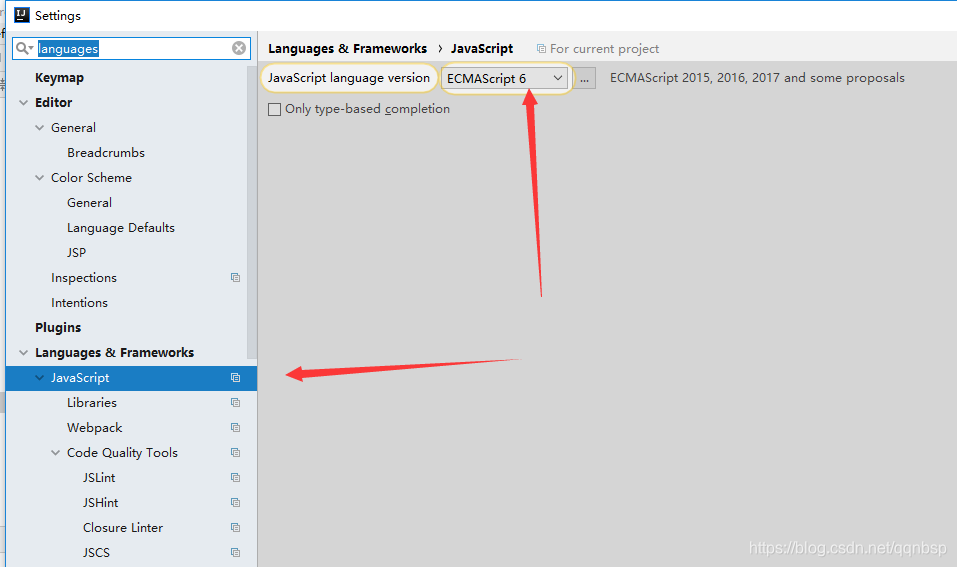Open Webpack settings
This screenshot has height=567, width=957.
coord(95,428)
